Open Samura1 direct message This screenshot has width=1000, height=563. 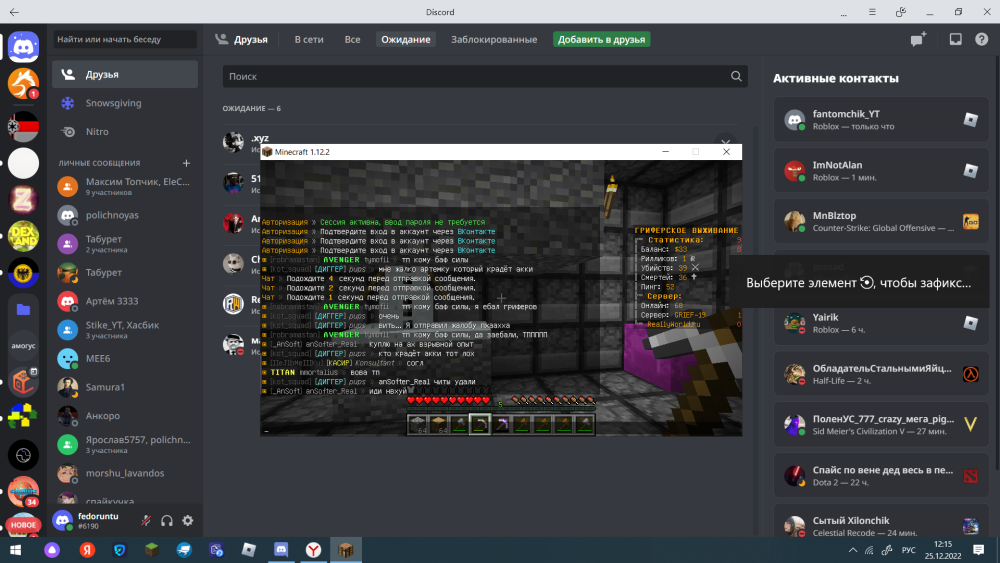(x=125, y=387)
